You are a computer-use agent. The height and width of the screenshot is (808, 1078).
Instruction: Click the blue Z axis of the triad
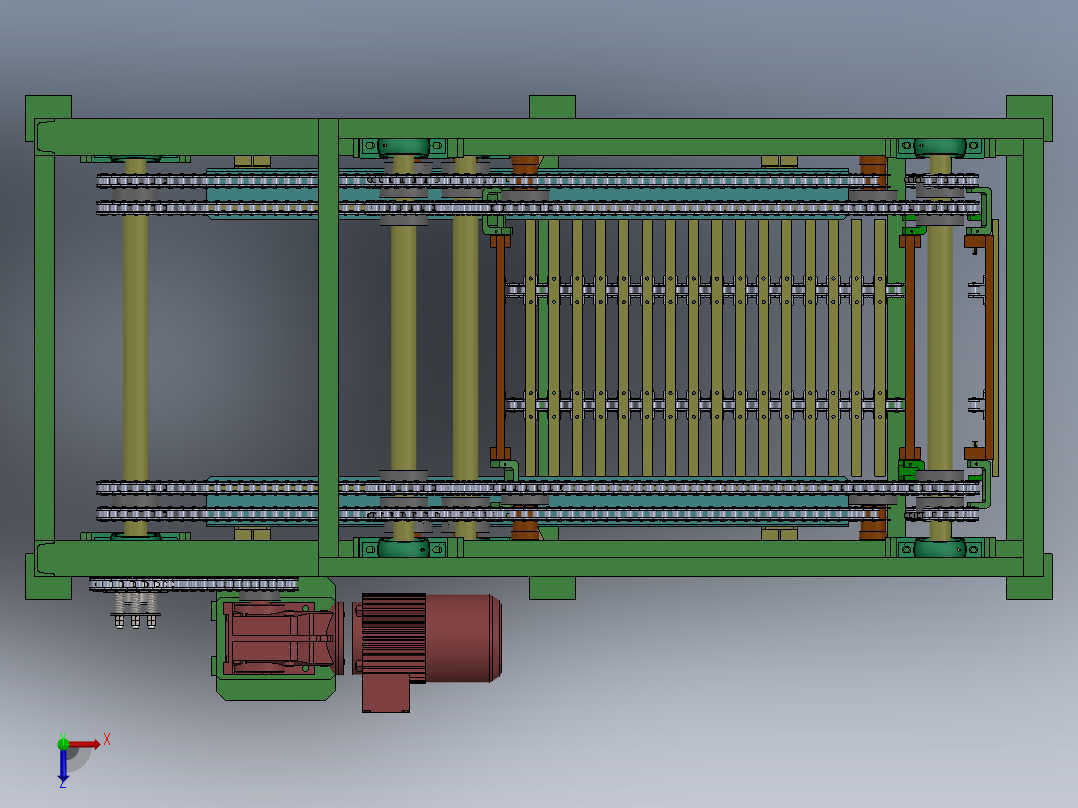tap(63, 765)
